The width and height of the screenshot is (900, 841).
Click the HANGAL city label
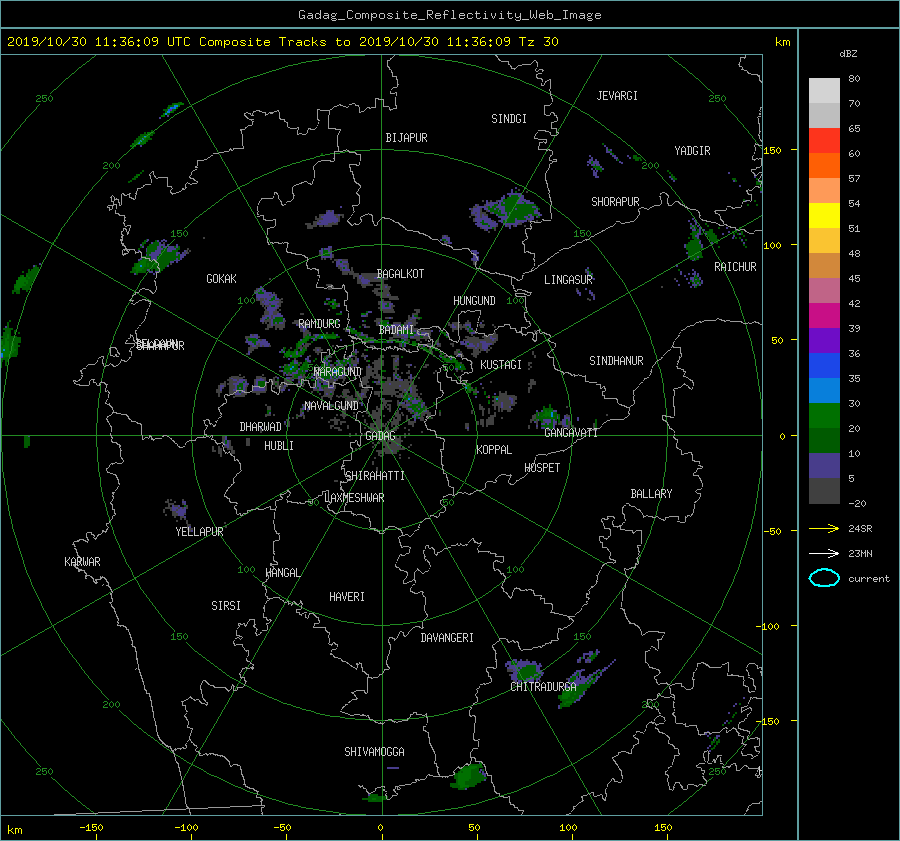tap(283, 573)
